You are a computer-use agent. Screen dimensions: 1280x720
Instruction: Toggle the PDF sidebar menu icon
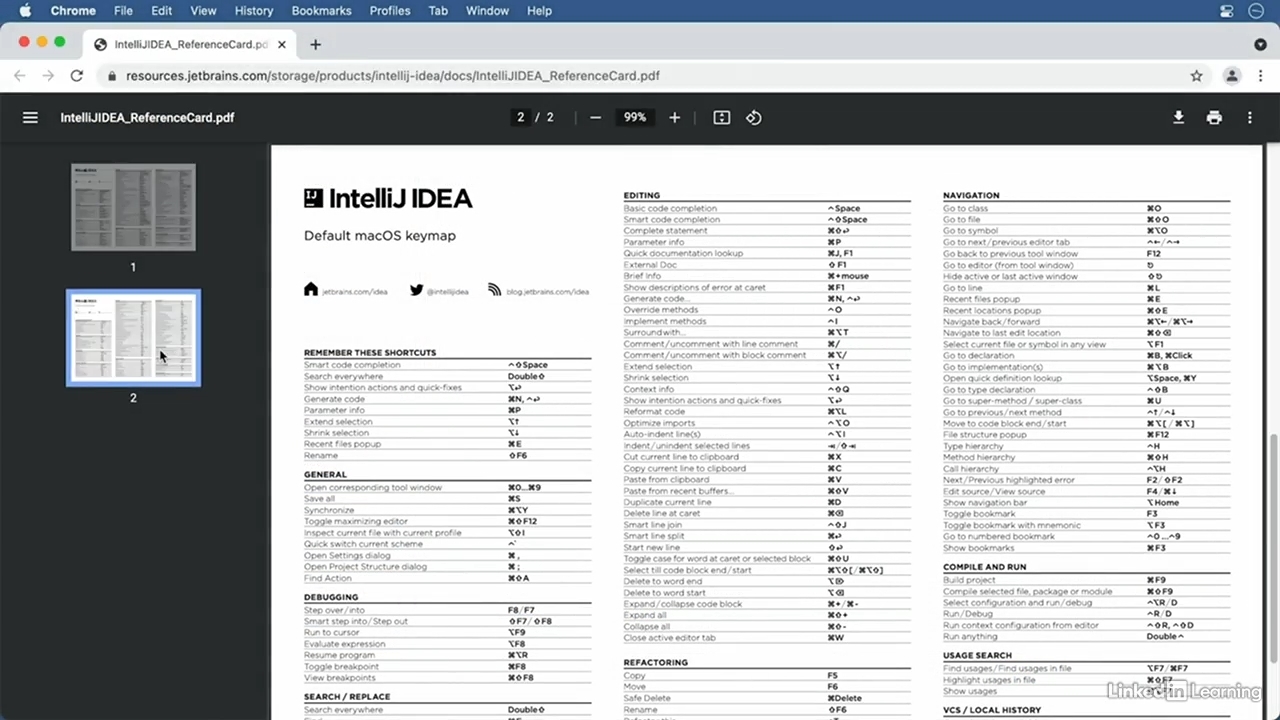(x=30, y=117)
